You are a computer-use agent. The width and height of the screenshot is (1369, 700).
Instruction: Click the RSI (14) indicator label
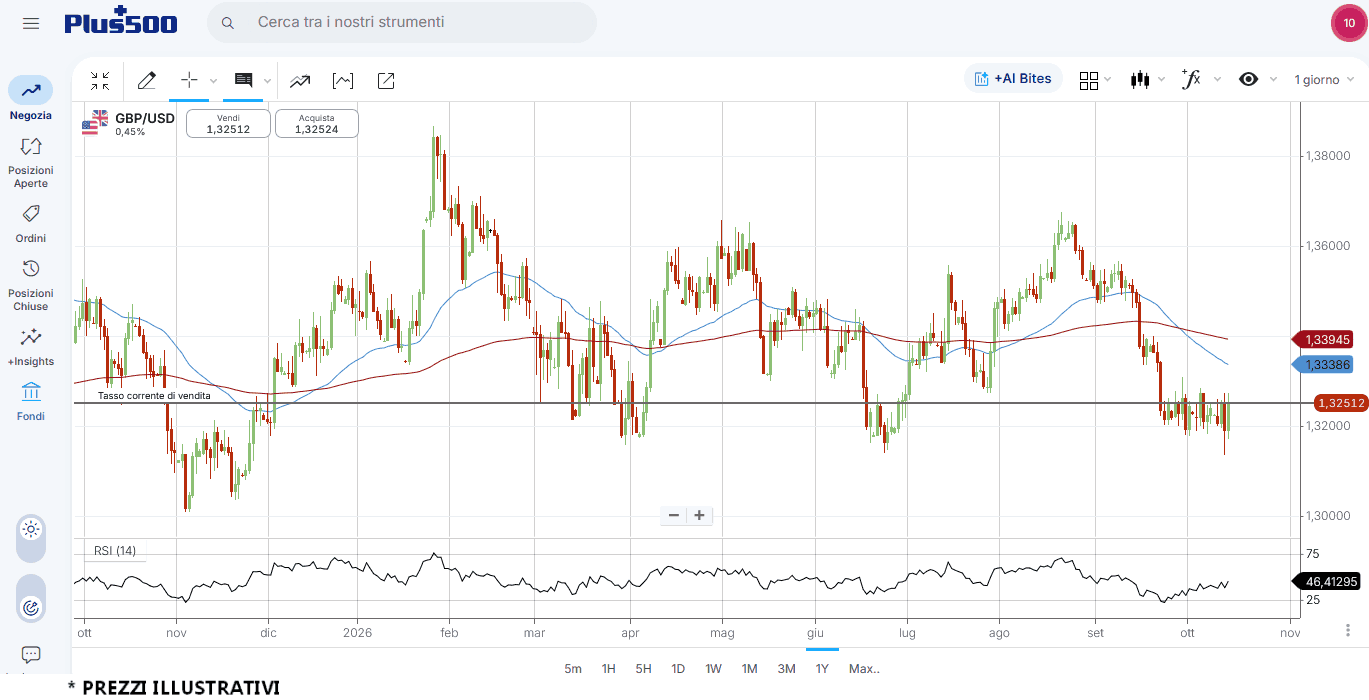[x=115, y=551]
